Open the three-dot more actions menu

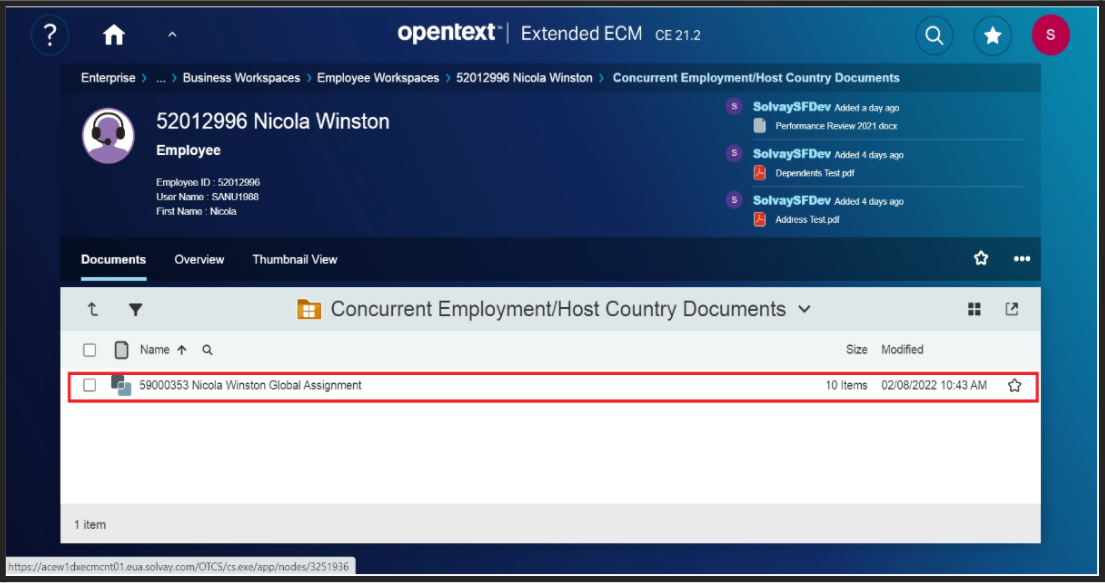(1021, 259)
